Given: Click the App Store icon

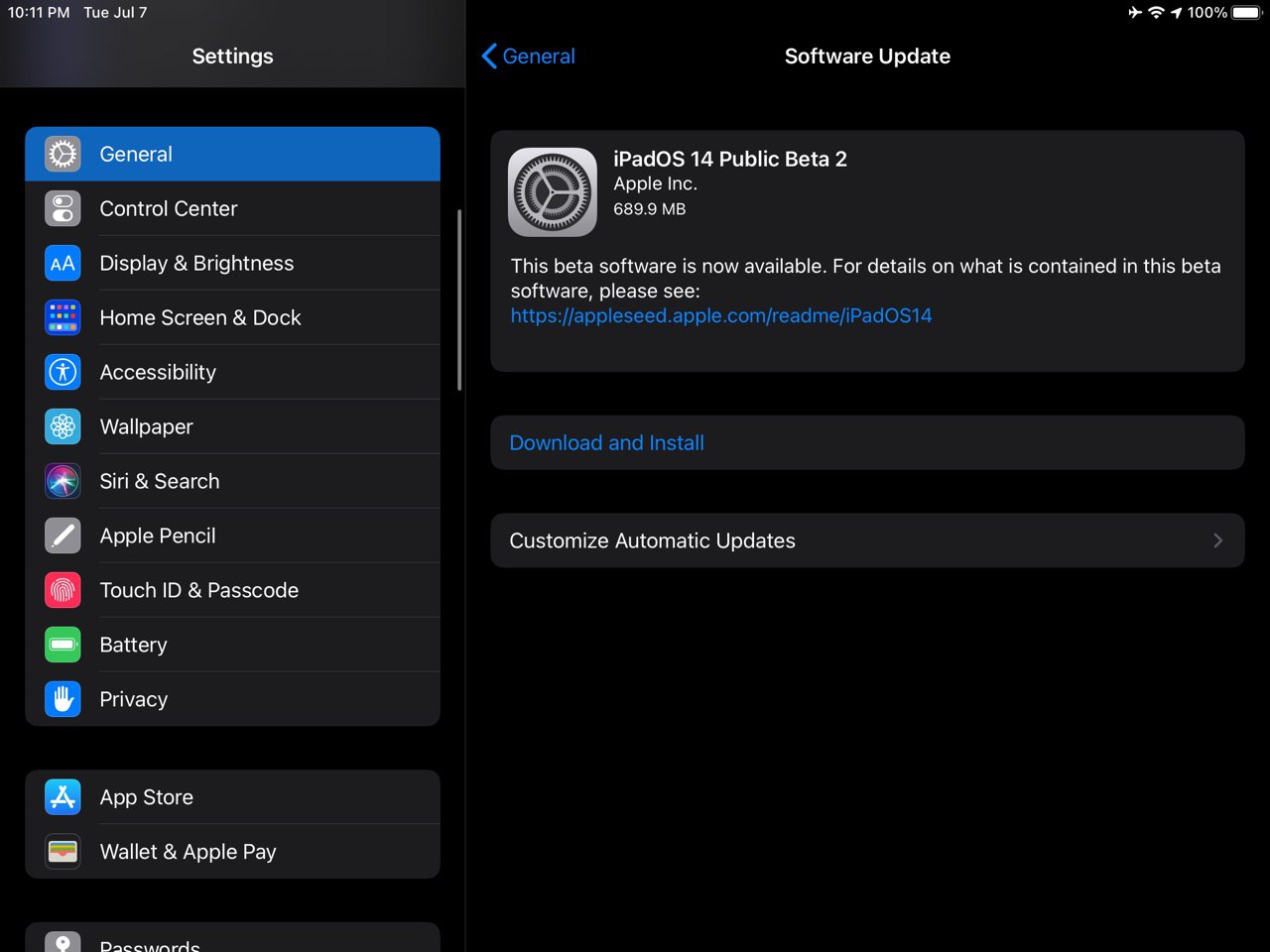Looking at the screenshot, I should (x=63, y=797).
